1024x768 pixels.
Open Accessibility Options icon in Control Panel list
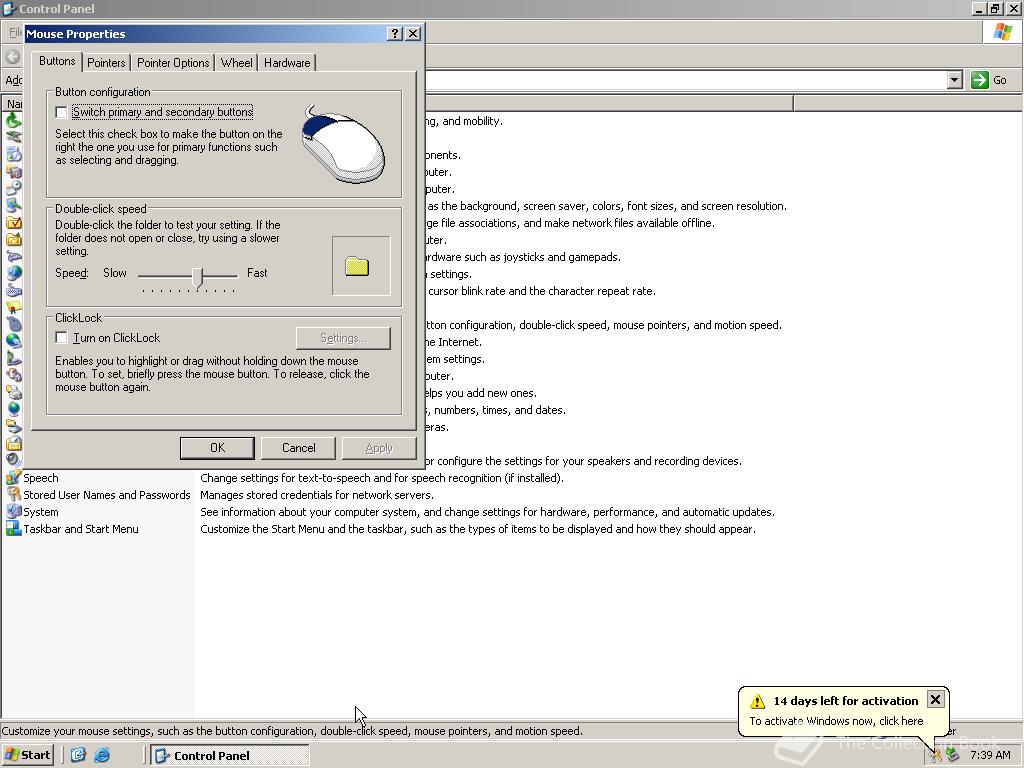14,121
